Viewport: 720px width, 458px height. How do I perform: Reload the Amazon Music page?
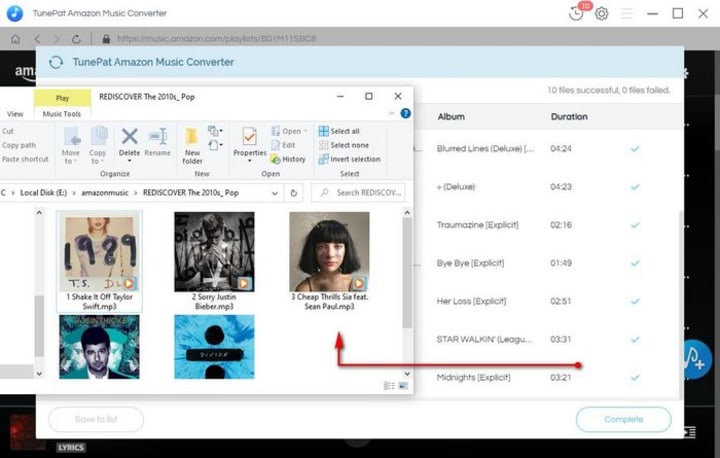(x=76, y=39)
